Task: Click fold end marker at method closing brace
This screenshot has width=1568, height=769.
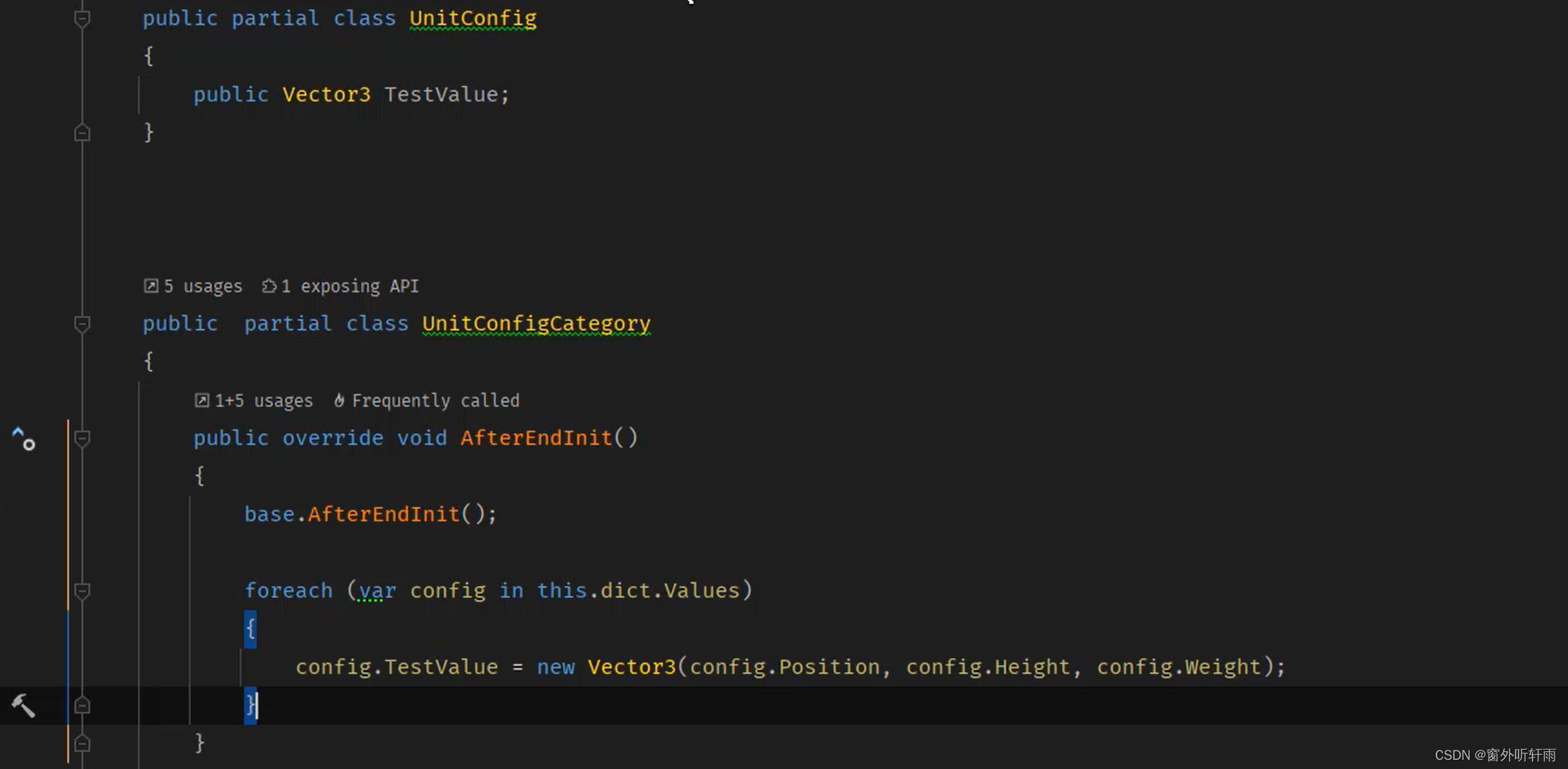Action: coord(82,744)
